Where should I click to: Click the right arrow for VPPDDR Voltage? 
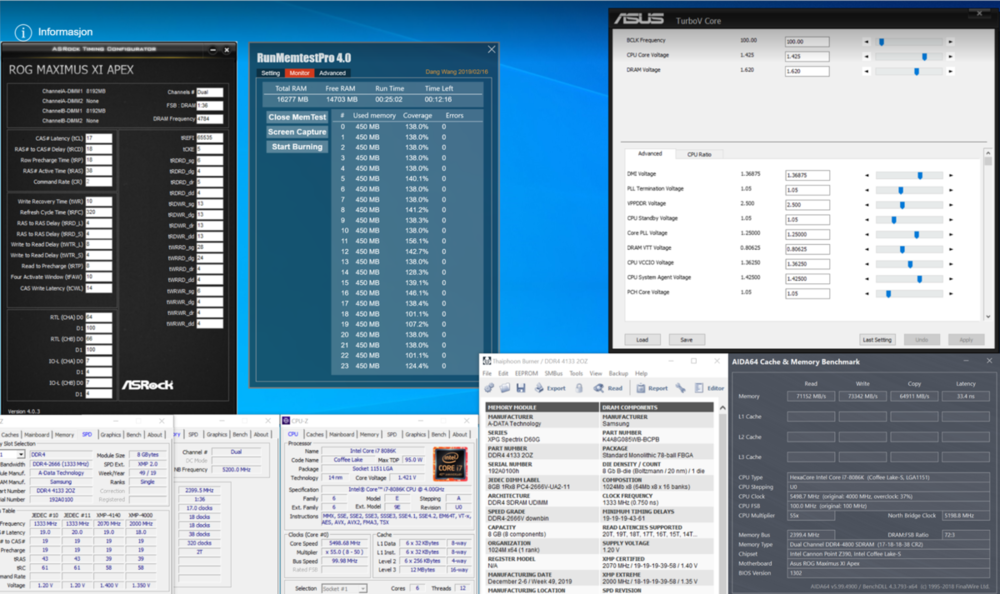pos(951,205)
